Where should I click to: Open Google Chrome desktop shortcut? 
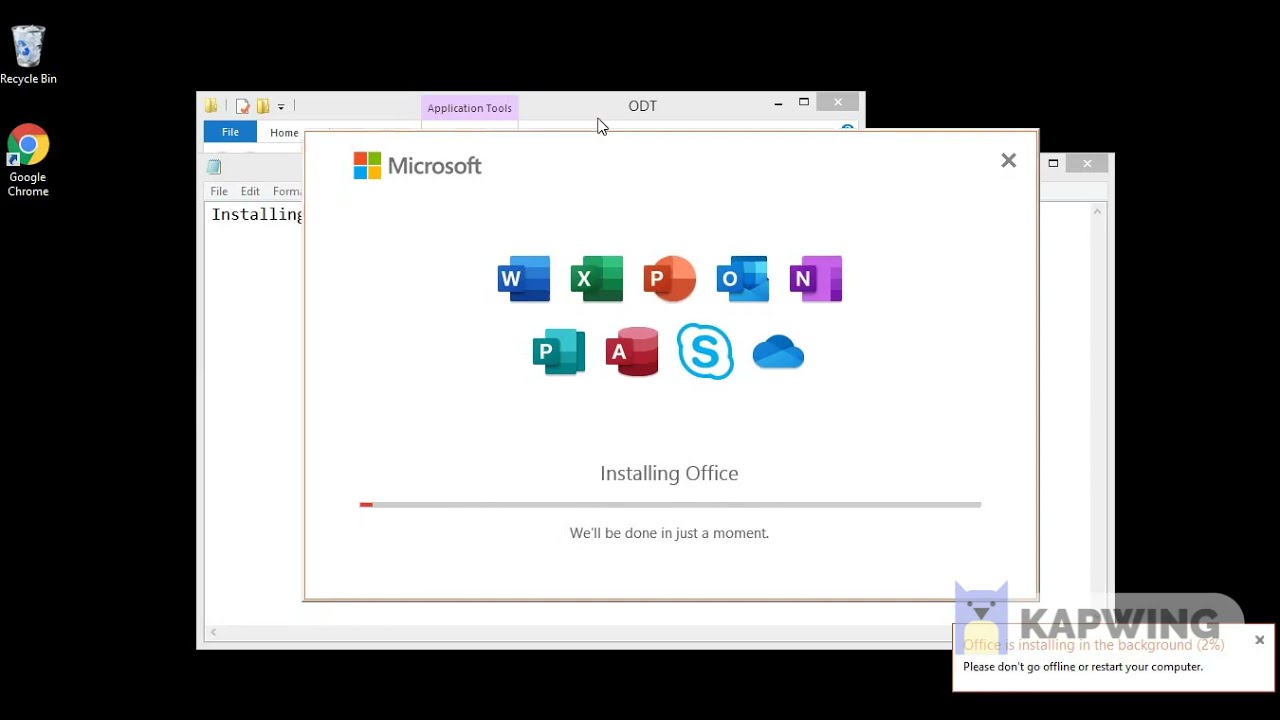point(28,161)
